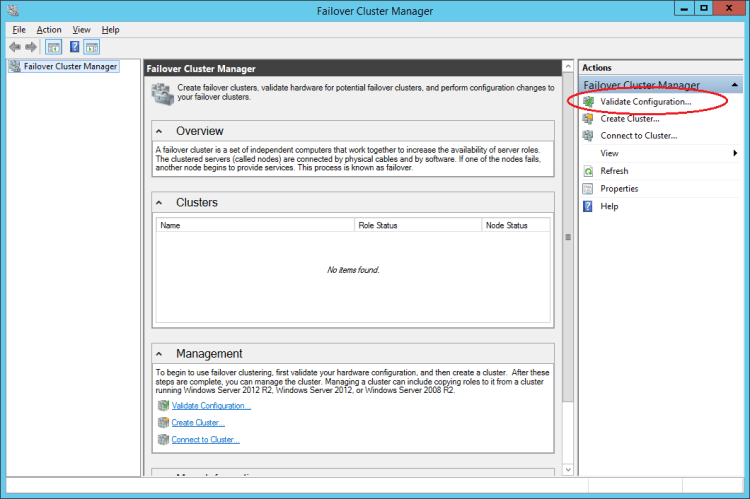Click the Properties icon in Actions pane
The width and height of the screenshot is (750, 499).
(591, 188)
